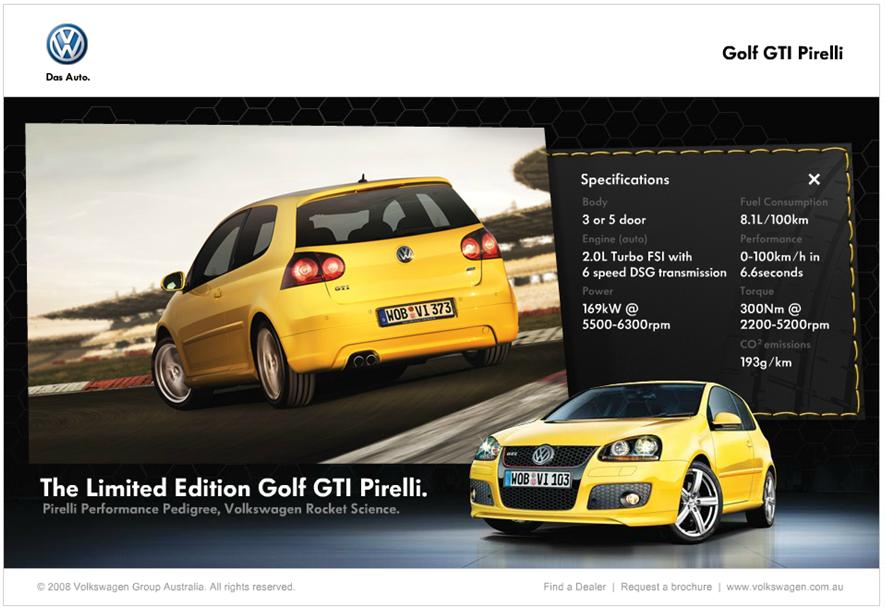Click the front alloy wheel of the small car
This screenshot has height=609, width=885.
pyautogui.click(x=697, y=502)
